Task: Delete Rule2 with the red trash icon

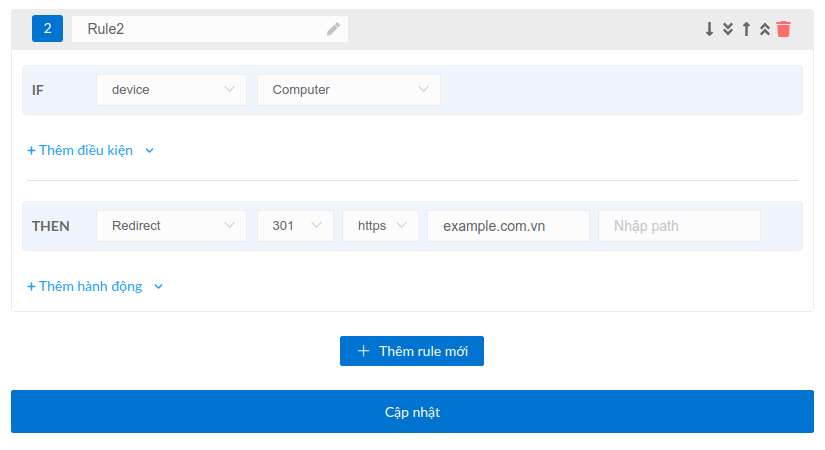Action: [x=783, y=29]
